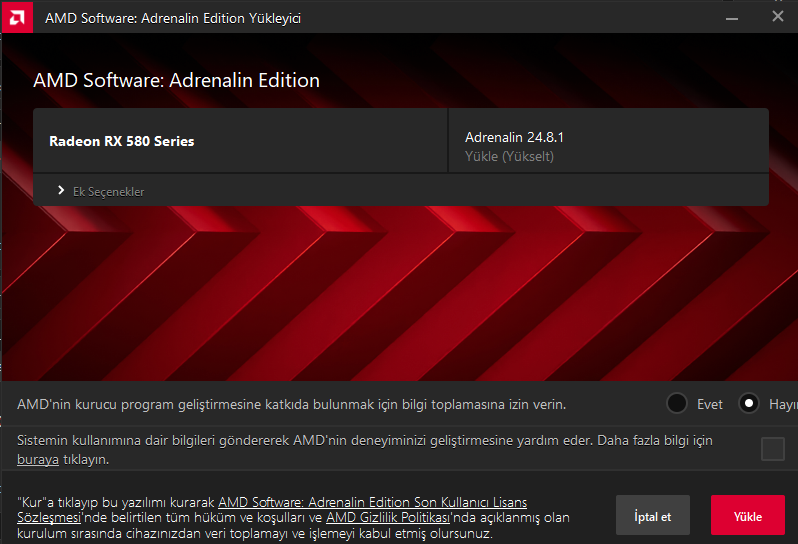798x544 pixels.
Task: Close the AMD installer window
Action: (x=778, y=17)
